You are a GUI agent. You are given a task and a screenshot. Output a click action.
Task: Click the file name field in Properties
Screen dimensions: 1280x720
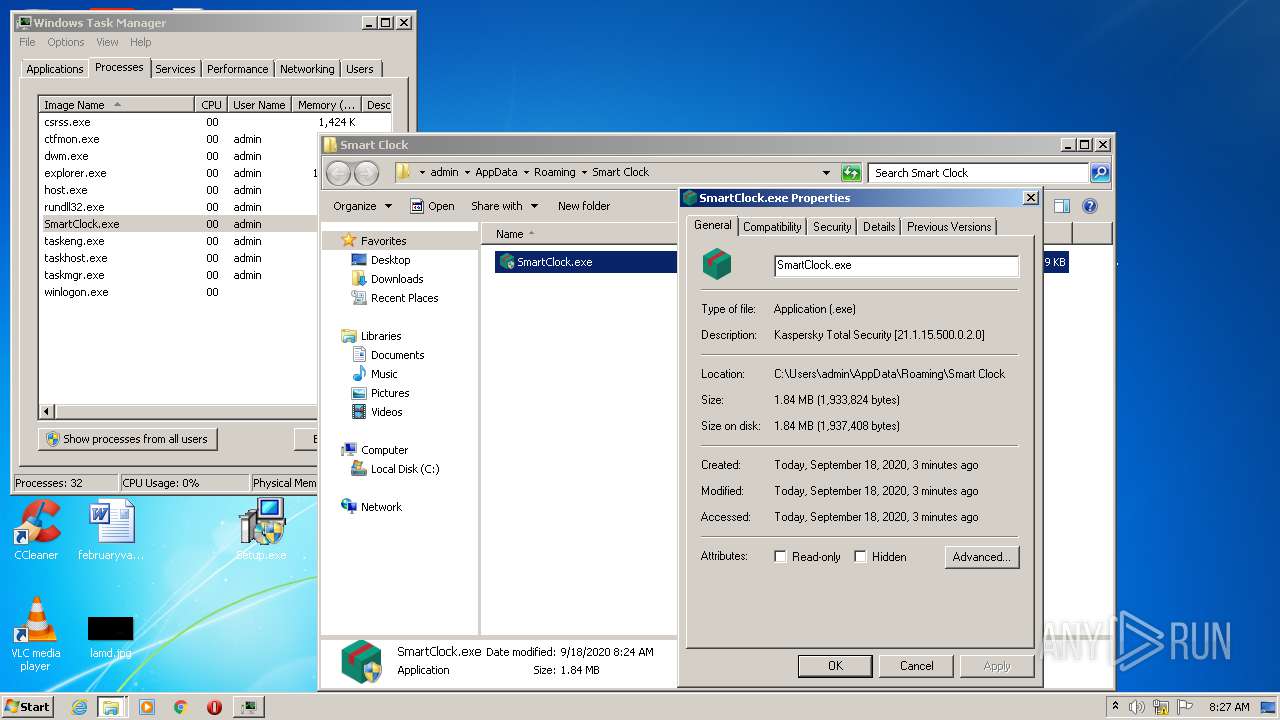pyautogui.click(x=897, y=265)
